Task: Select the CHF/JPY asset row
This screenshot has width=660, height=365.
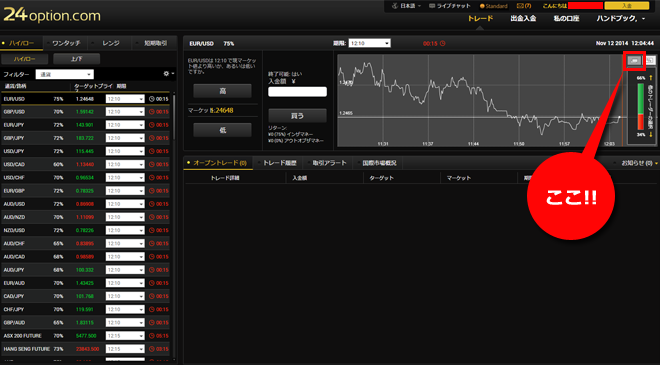Action: [x=85, y=309]
